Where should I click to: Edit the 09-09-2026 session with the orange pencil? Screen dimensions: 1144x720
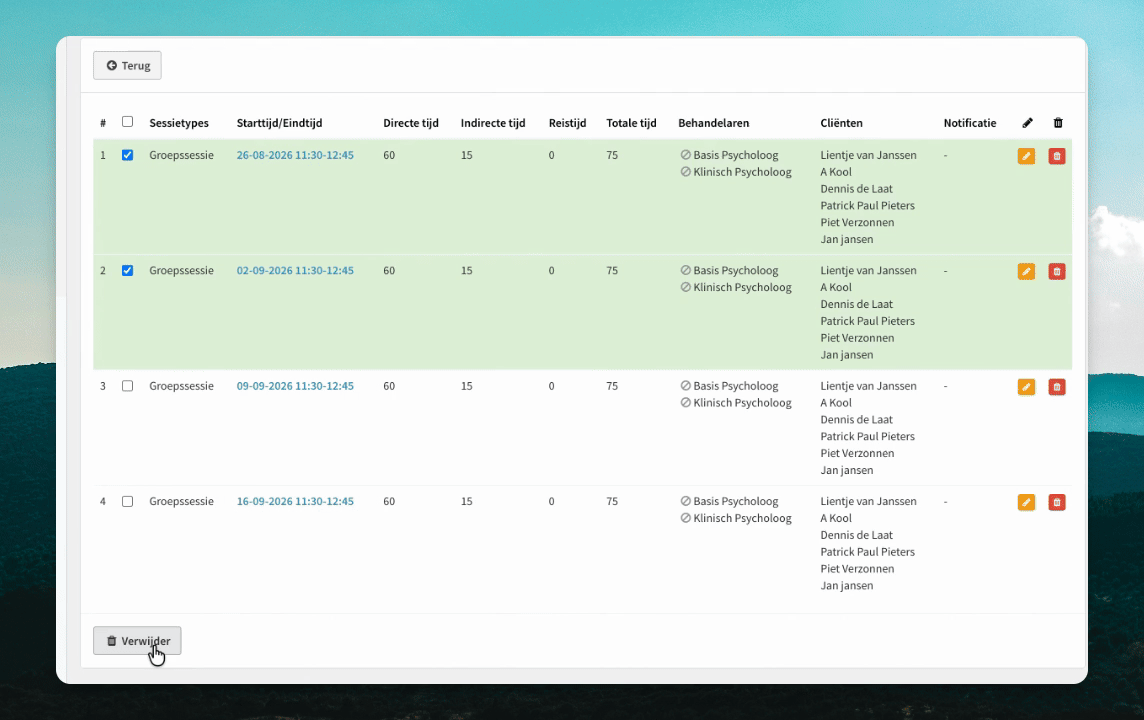click(1026, 387)
